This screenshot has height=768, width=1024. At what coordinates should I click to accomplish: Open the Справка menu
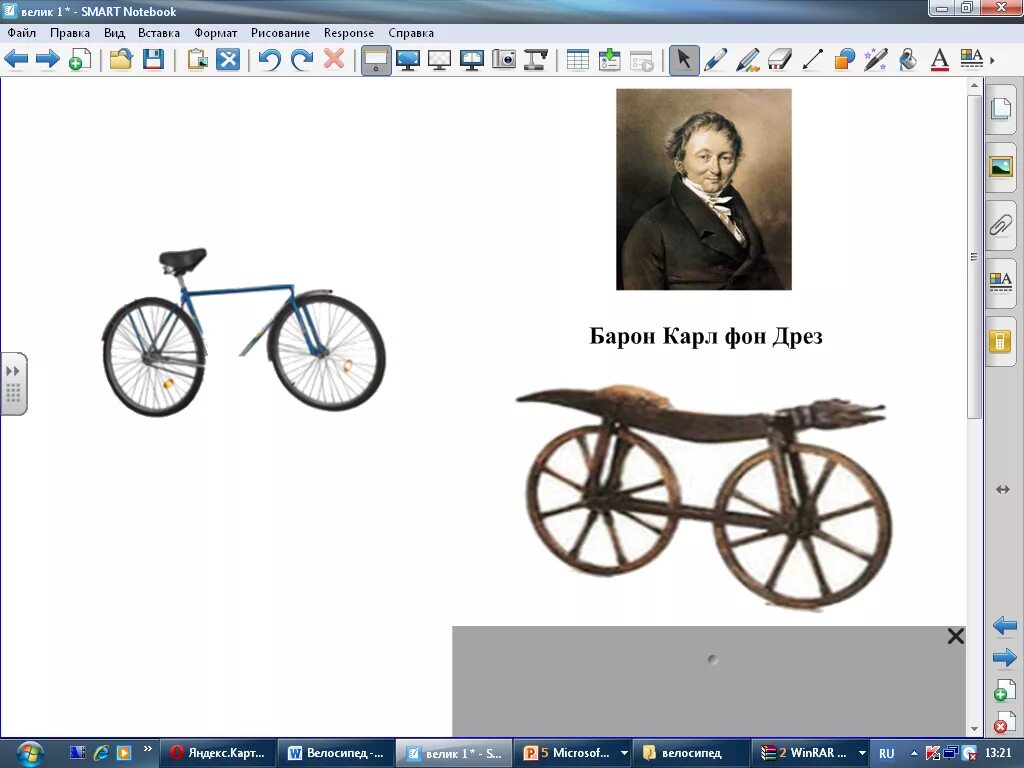(x=411, y=33)
